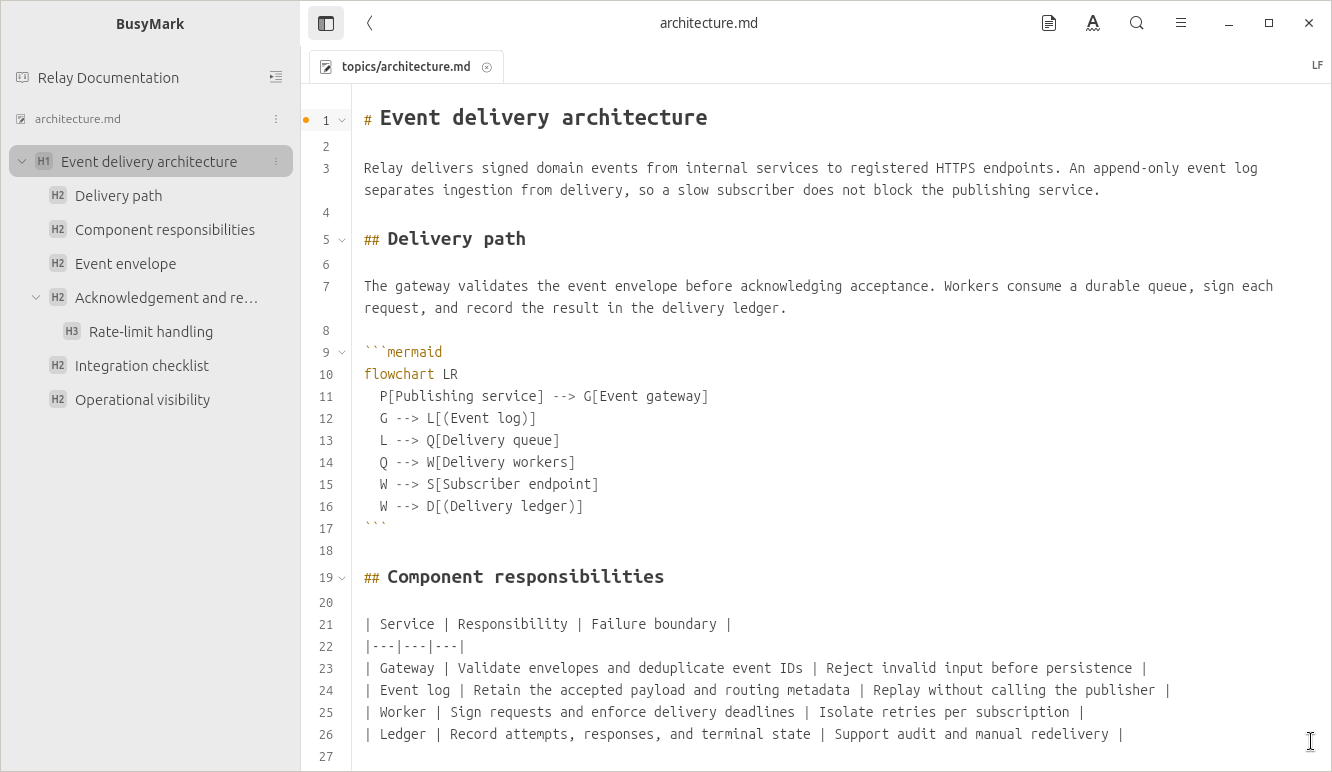Fold the mermaid code block at line 9
Image resolution: width=1332 pixels, height=772 pixels.
[342, 352]
